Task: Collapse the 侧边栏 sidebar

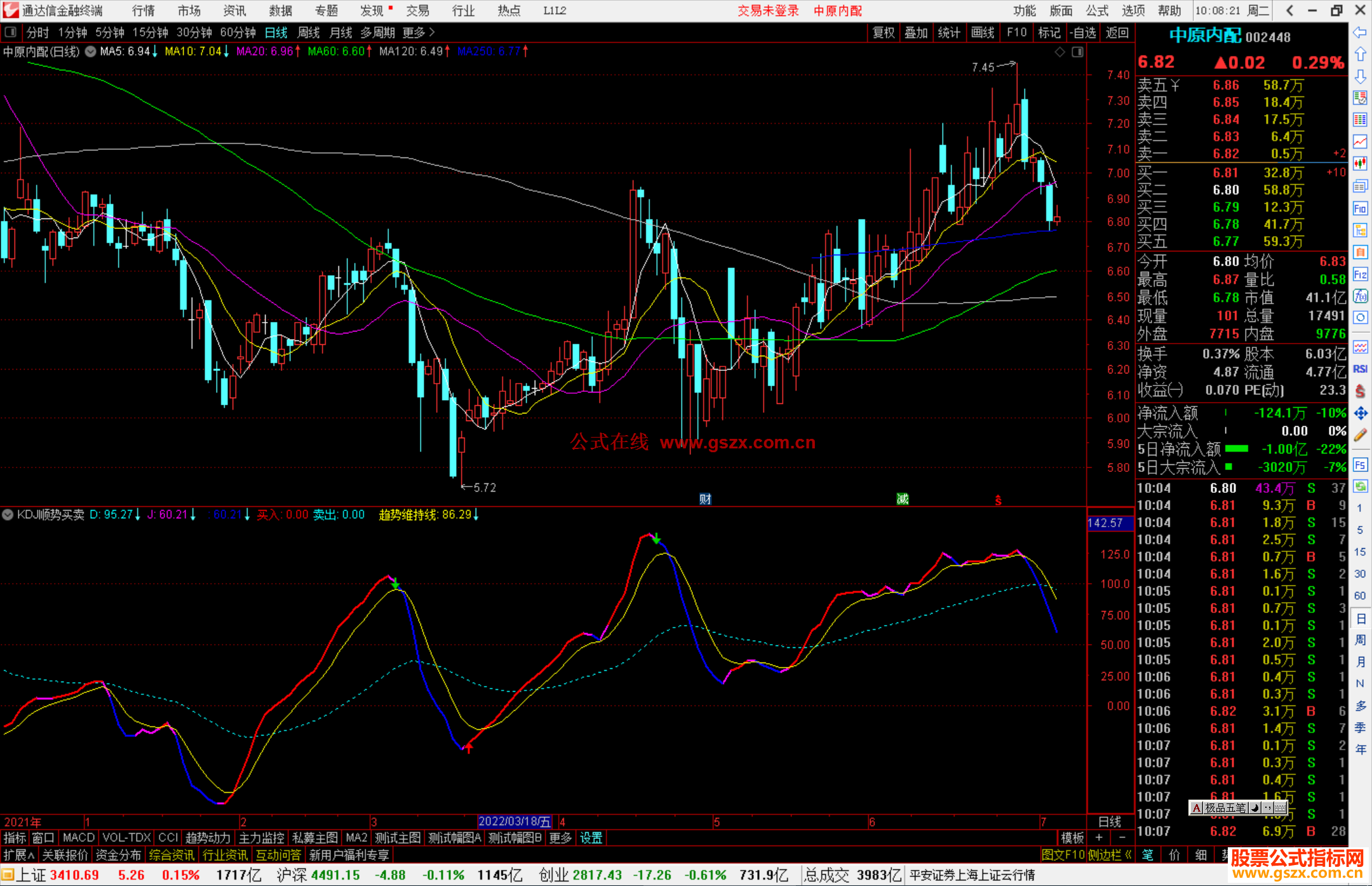Action: [1110, 855]
